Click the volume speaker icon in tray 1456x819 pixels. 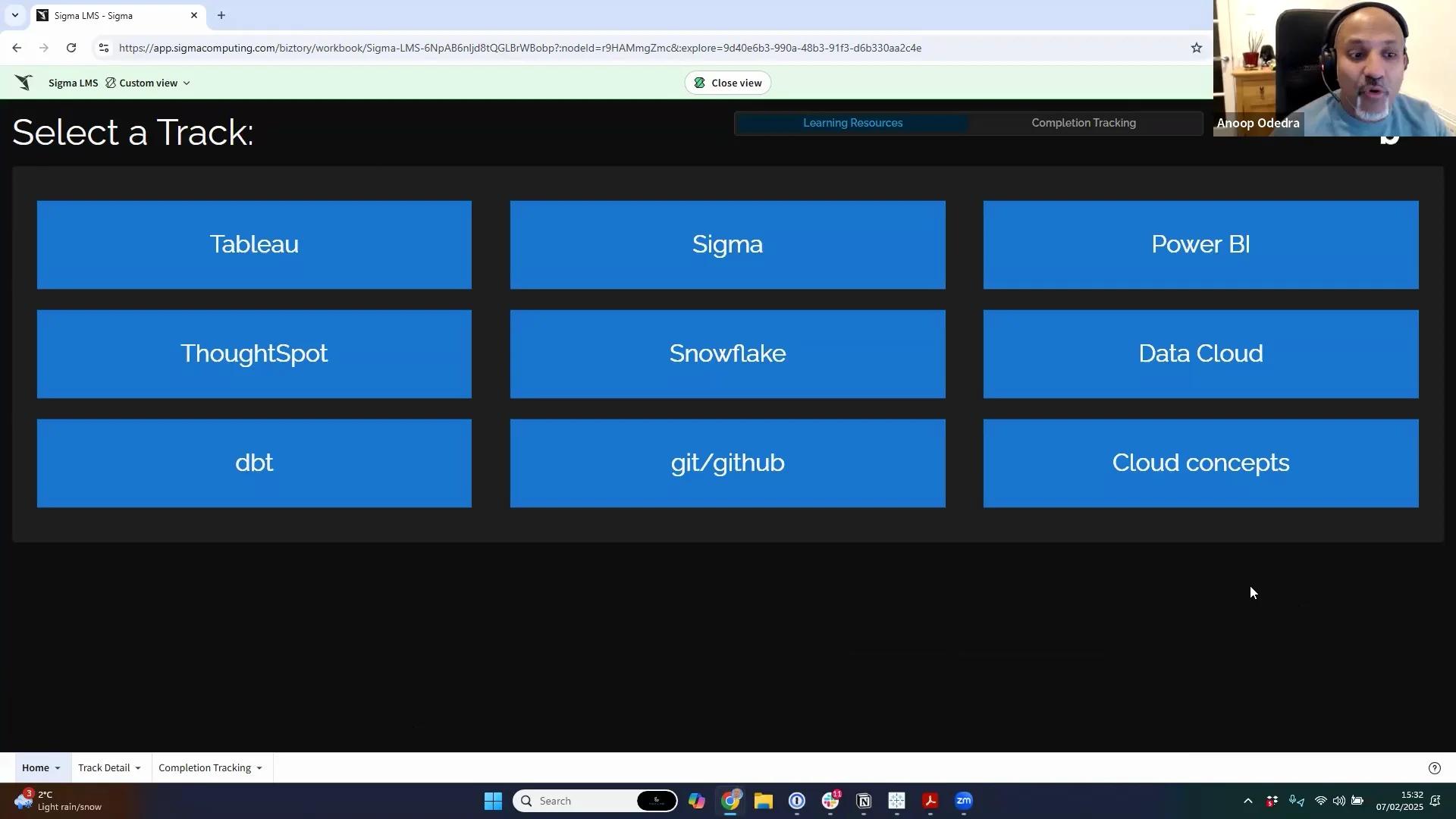(1339, 801)
